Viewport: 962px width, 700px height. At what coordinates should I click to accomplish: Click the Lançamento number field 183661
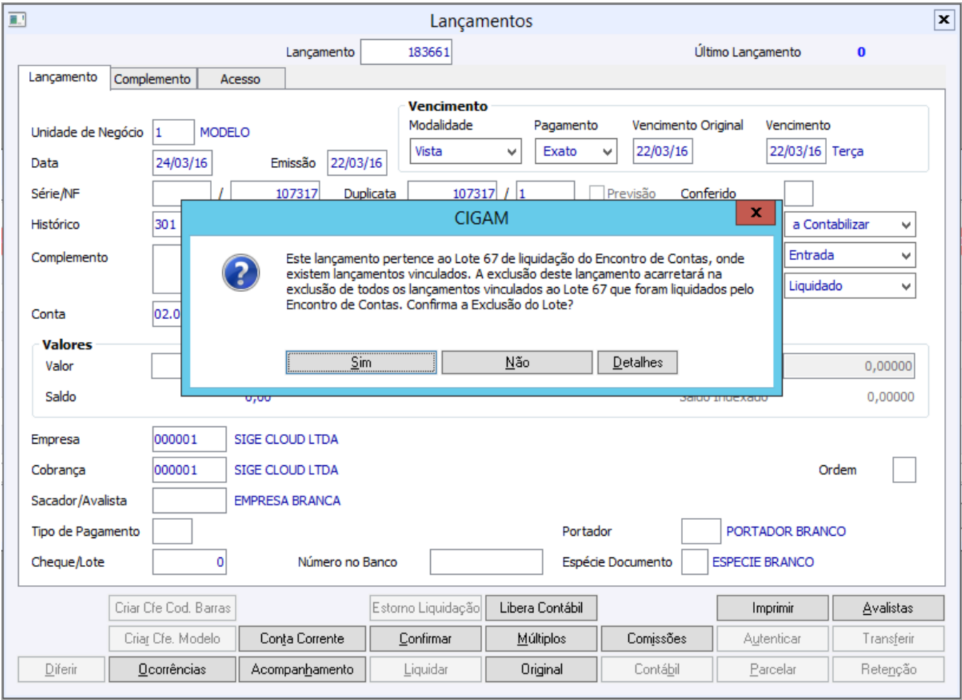(x=406, y=52)
